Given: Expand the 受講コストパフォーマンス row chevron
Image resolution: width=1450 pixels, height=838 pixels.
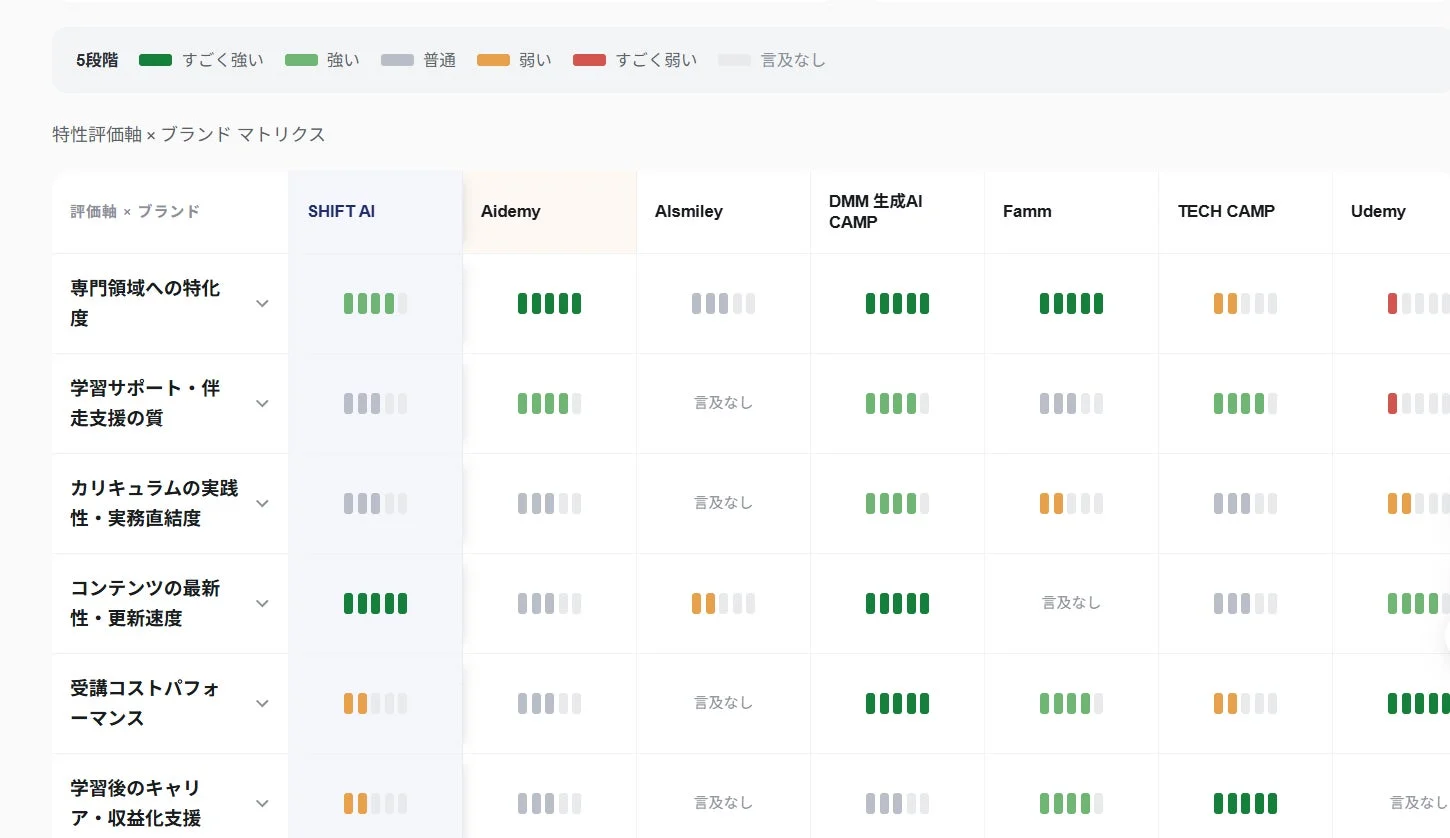Looking at the screenshot, I should [x=262, y=703].
